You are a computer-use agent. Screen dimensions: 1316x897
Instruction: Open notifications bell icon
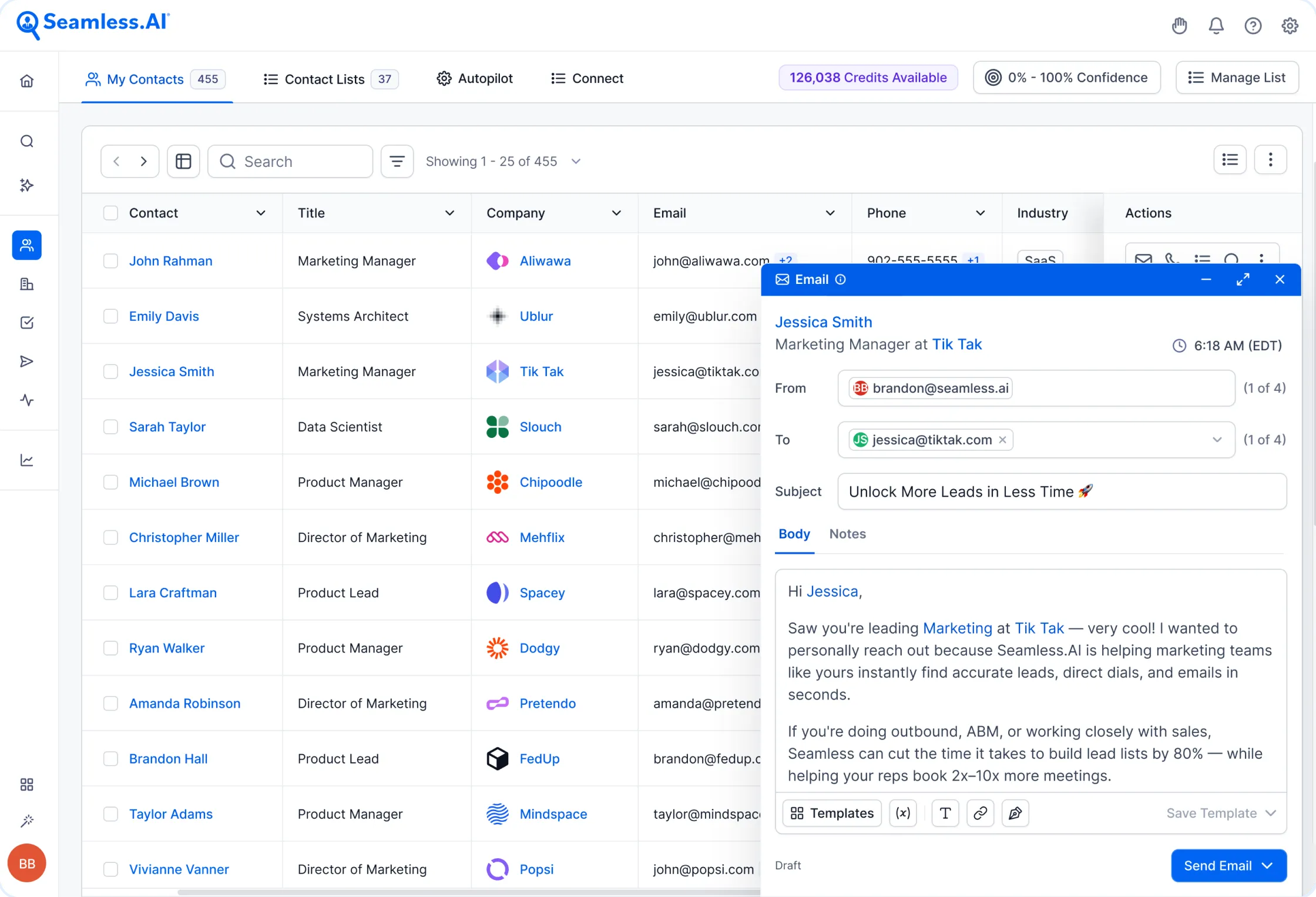click(x=1216, y=25)
